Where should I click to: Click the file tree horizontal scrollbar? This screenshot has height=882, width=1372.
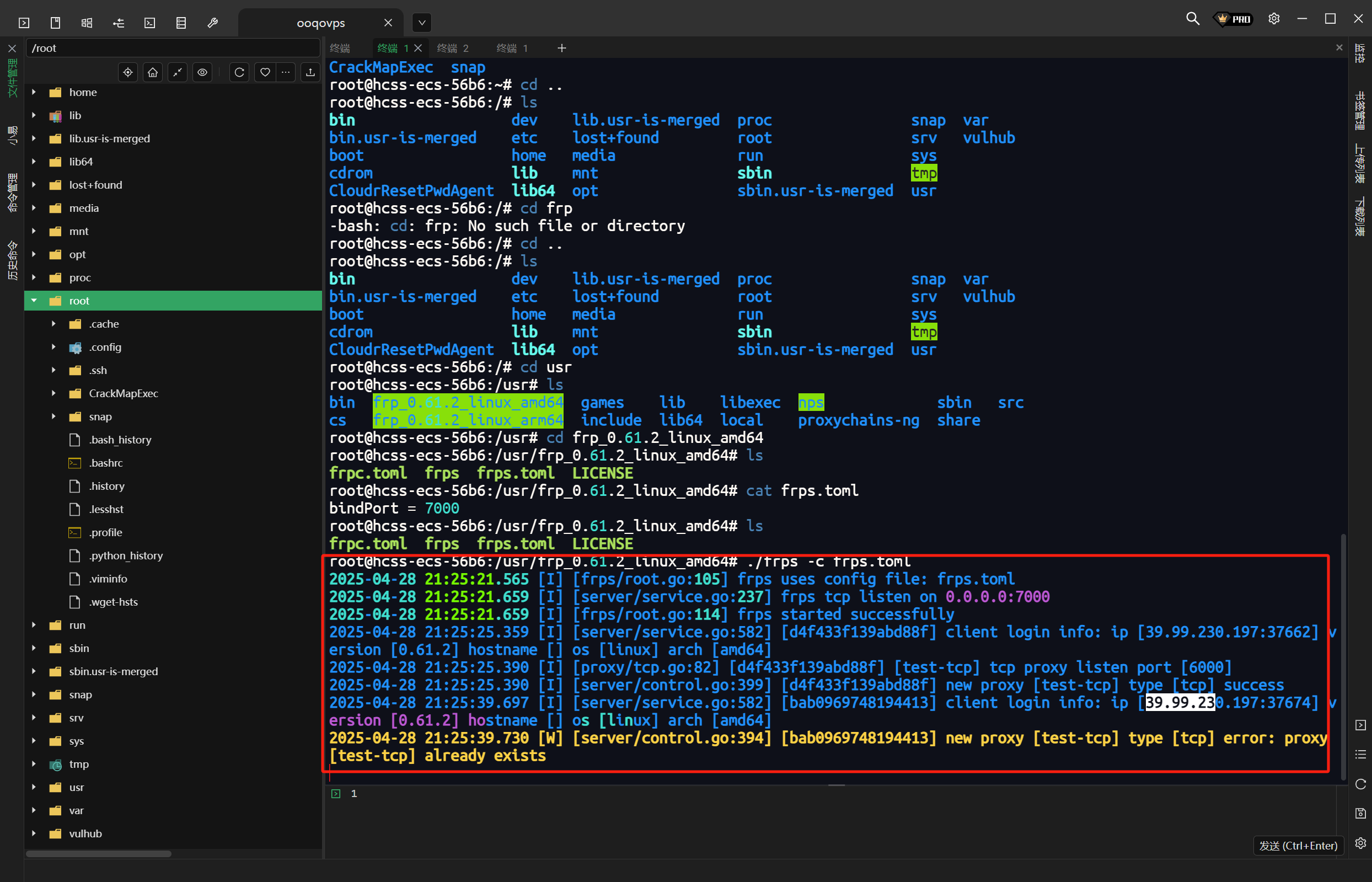[x=99, y=854]
